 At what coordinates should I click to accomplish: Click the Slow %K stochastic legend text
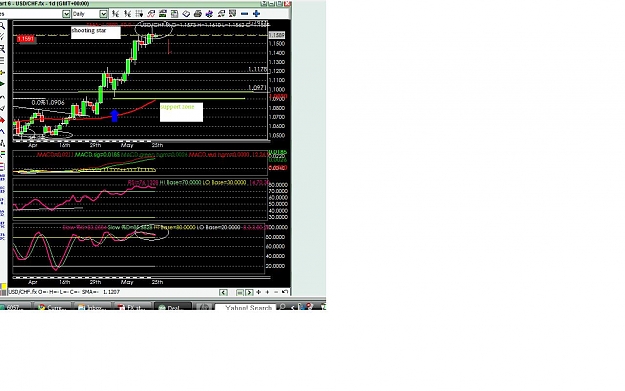[85, 227]
